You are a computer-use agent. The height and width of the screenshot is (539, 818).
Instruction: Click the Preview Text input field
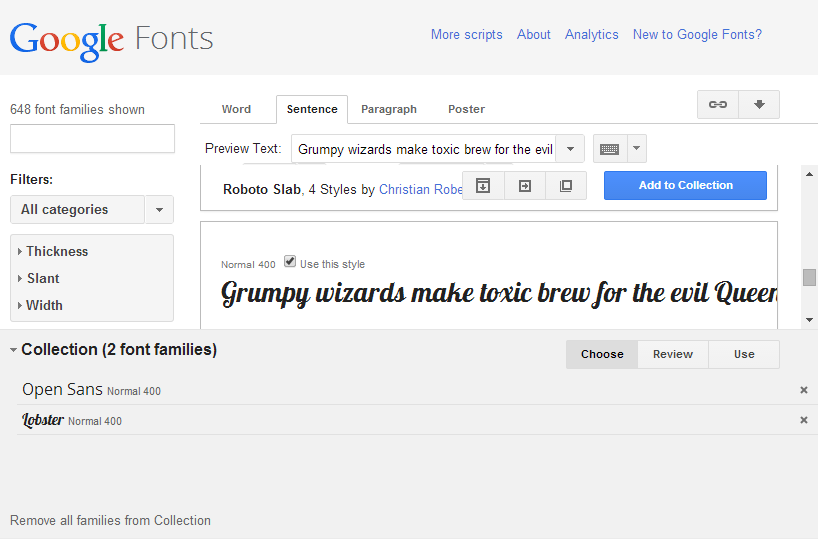pos(424,149)
